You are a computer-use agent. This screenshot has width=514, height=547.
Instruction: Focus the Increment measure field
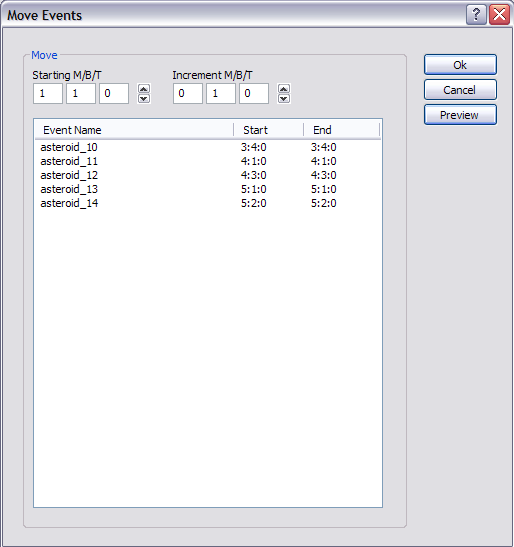pyautogui.click(x=188, y=93)
